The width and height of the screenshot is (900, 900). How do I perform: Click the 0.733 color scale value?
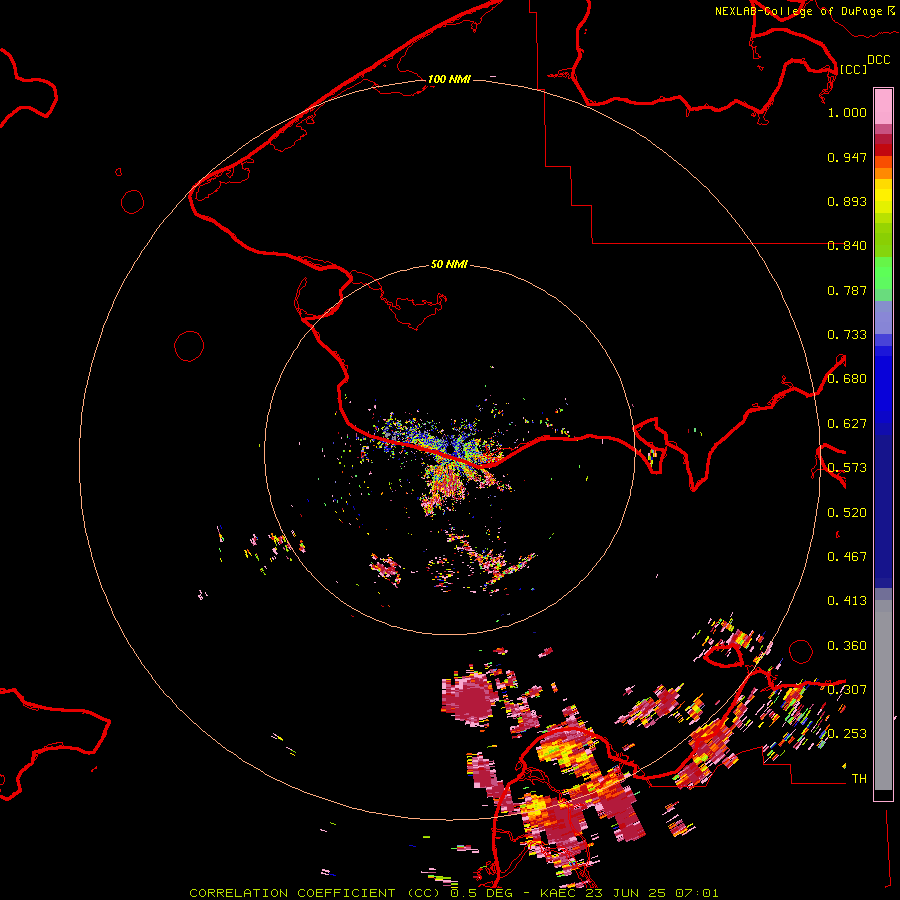pos(847,335)
